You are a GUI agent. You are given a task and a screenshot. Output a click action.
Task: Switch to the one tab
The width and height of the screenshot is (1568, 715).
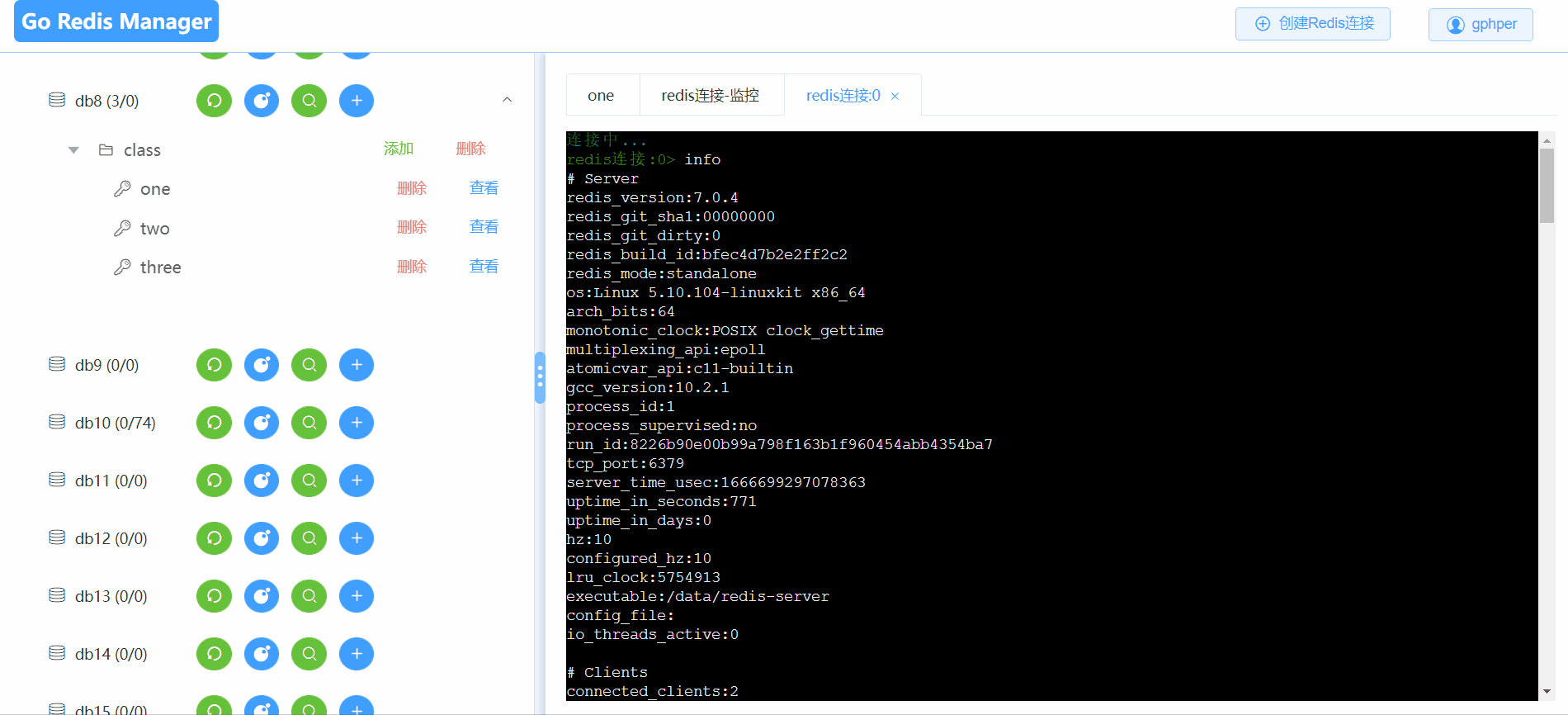[x=602, y=96]
